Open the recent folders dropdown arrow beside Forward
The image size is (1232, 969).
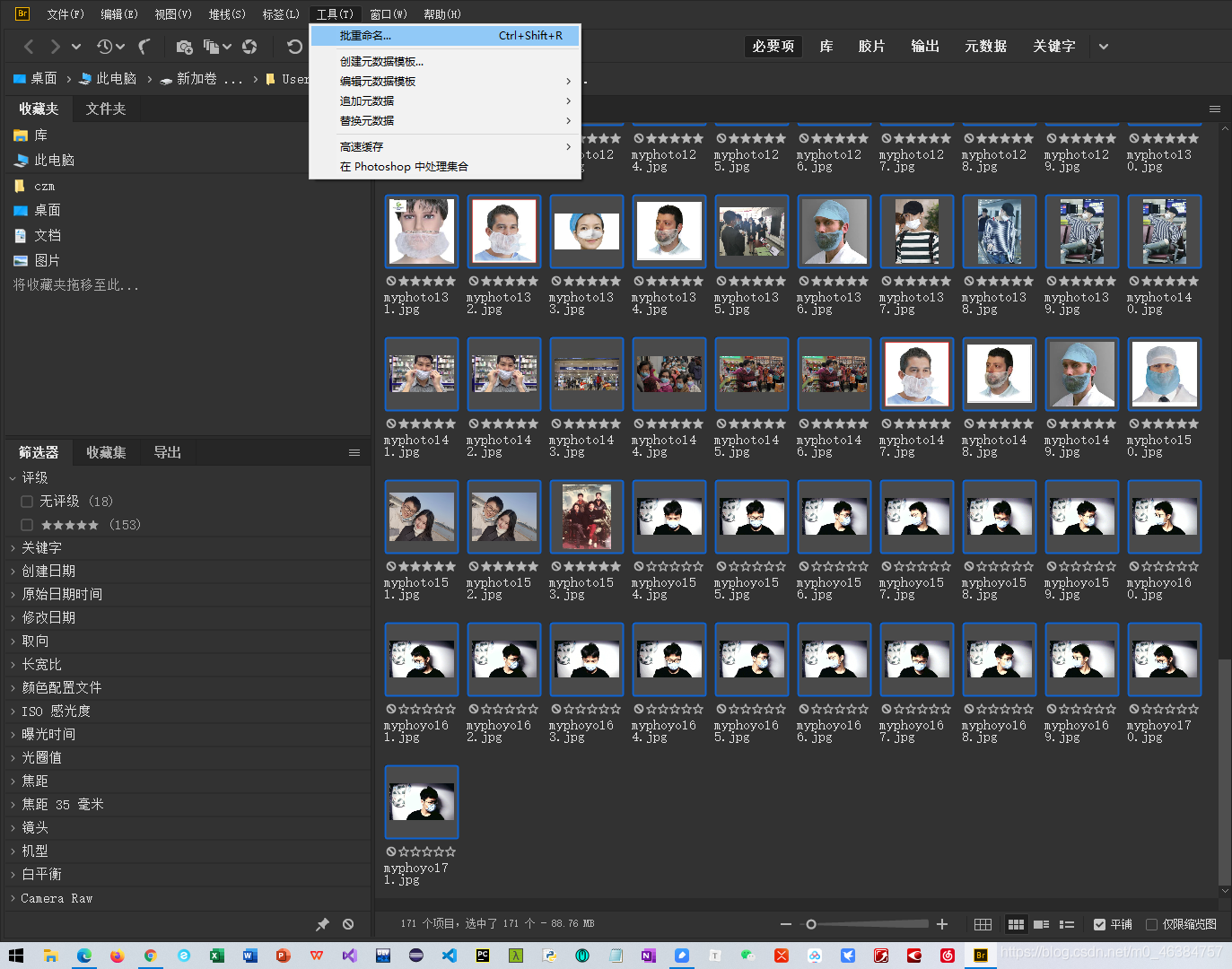point(76,47)
